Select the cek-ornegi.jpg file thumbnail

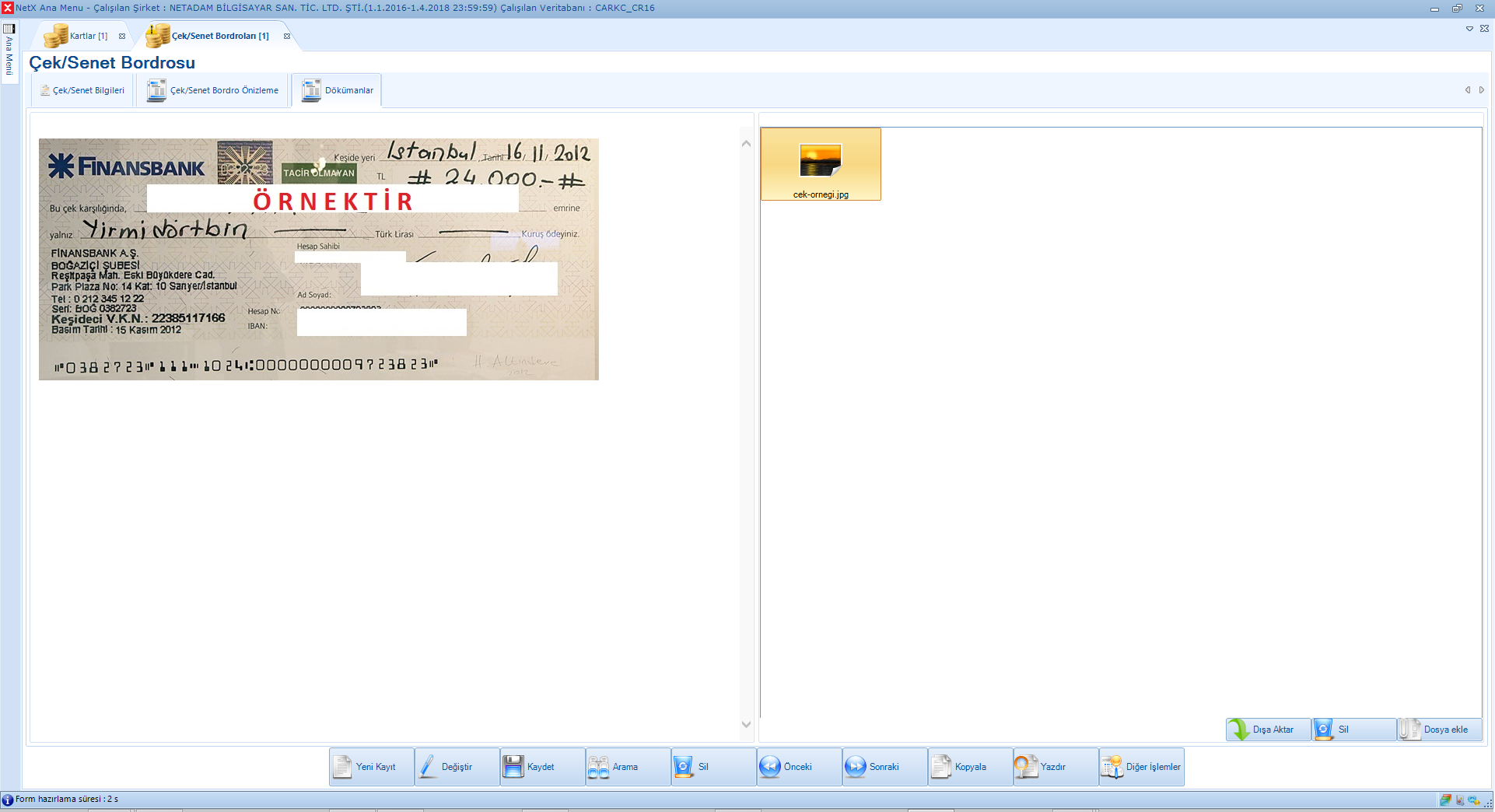pos(821,165)
